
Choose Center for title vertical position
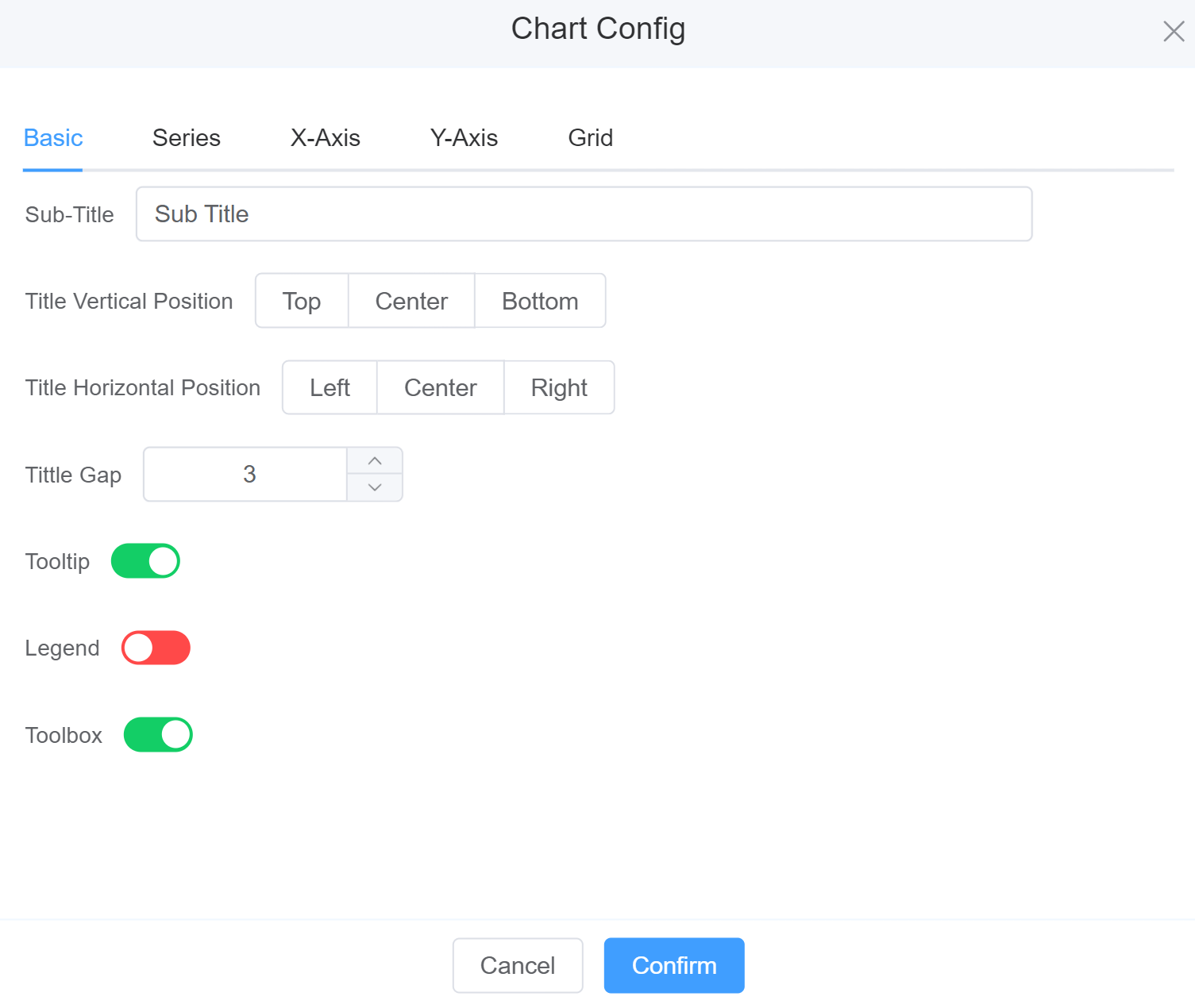point(411,301)
